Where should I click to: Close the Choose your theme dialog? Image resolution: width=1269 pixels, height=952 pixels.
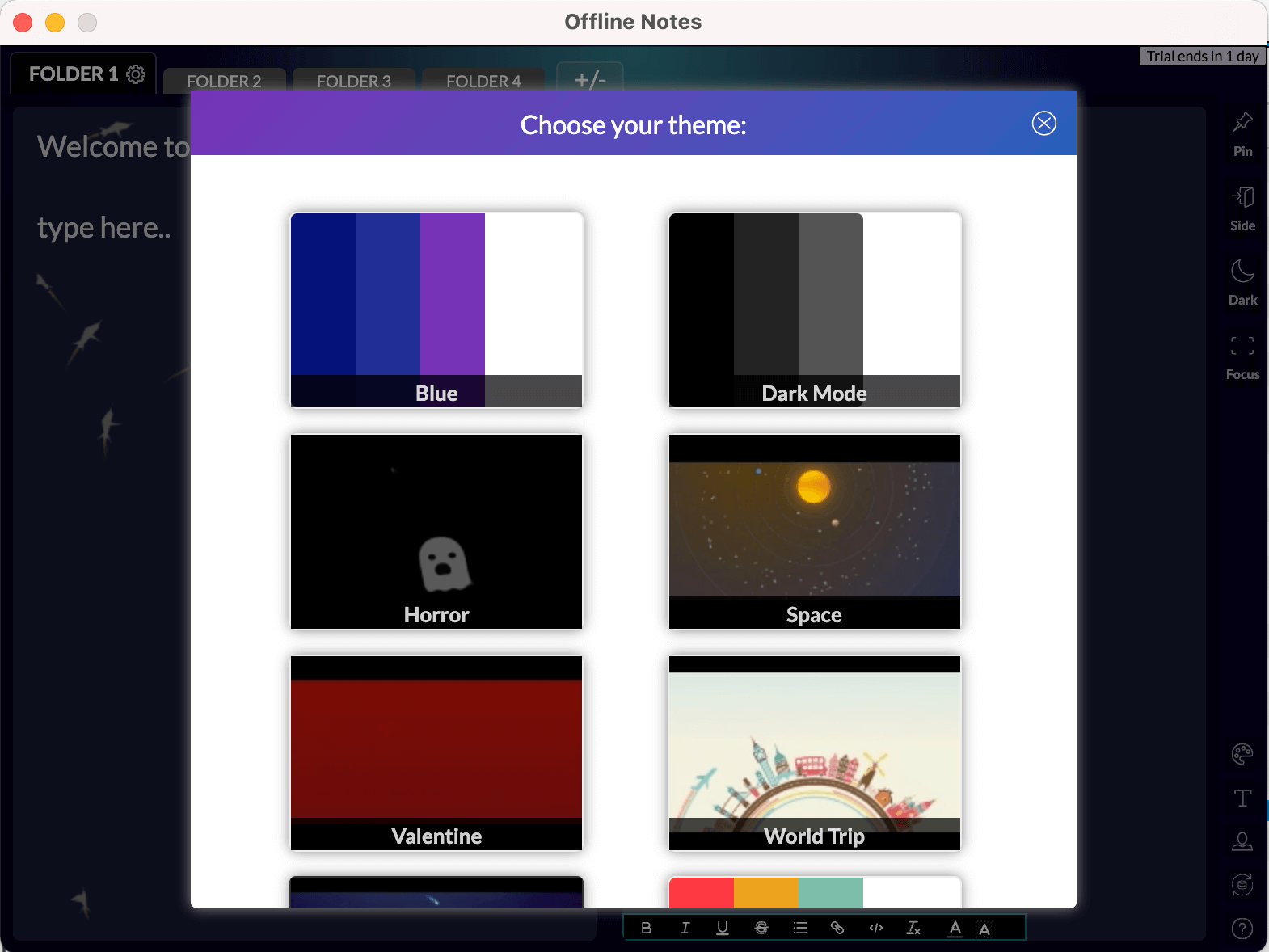(x=1043, y=123)
